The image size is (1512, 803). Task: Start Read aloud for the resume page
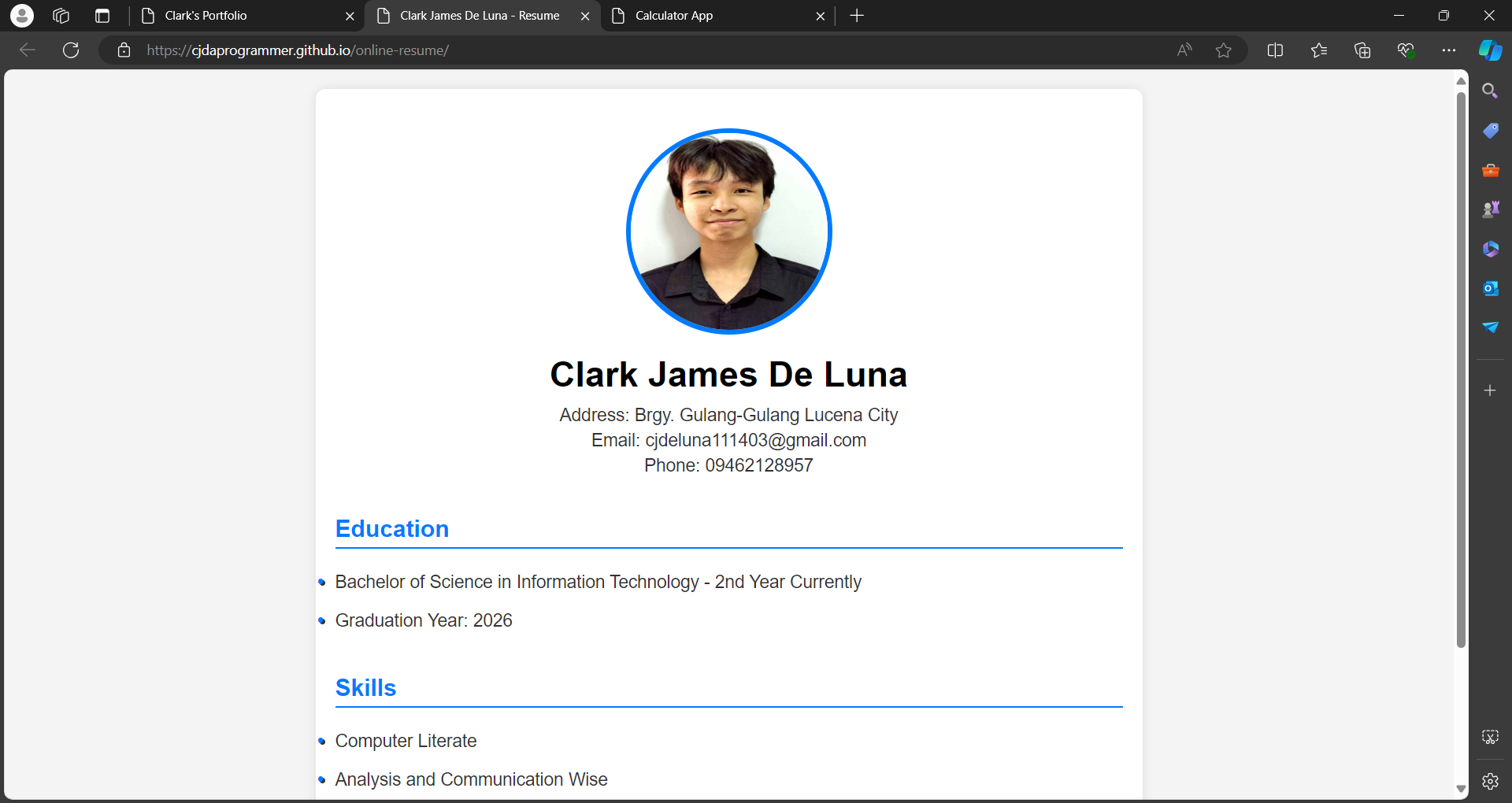pyautogui.click(x=1184, y=50)
